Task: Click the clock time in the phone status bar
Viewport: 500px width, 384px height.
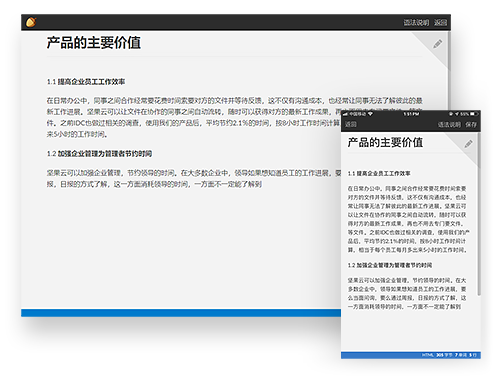Action: pos(411,114)
